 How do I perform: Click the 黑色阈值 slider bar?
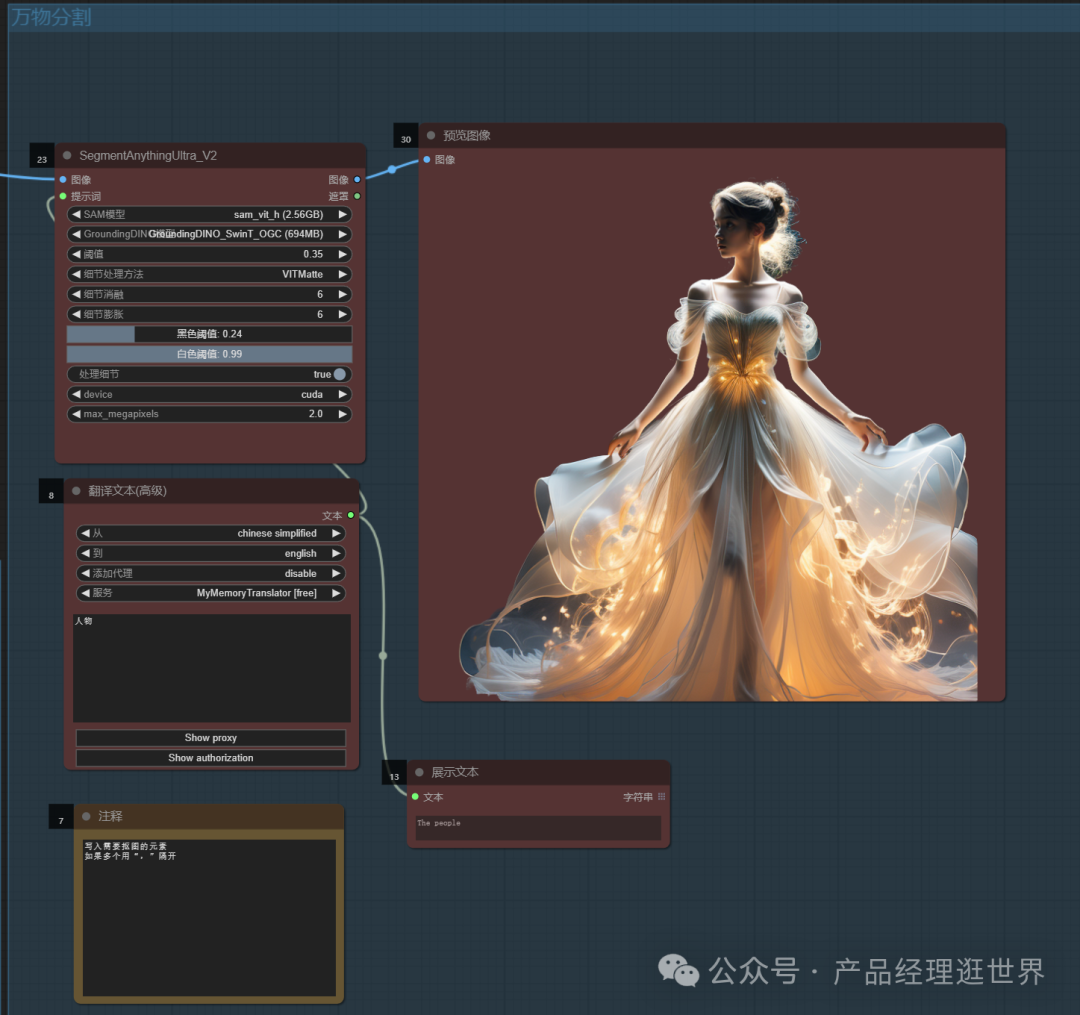209,333
